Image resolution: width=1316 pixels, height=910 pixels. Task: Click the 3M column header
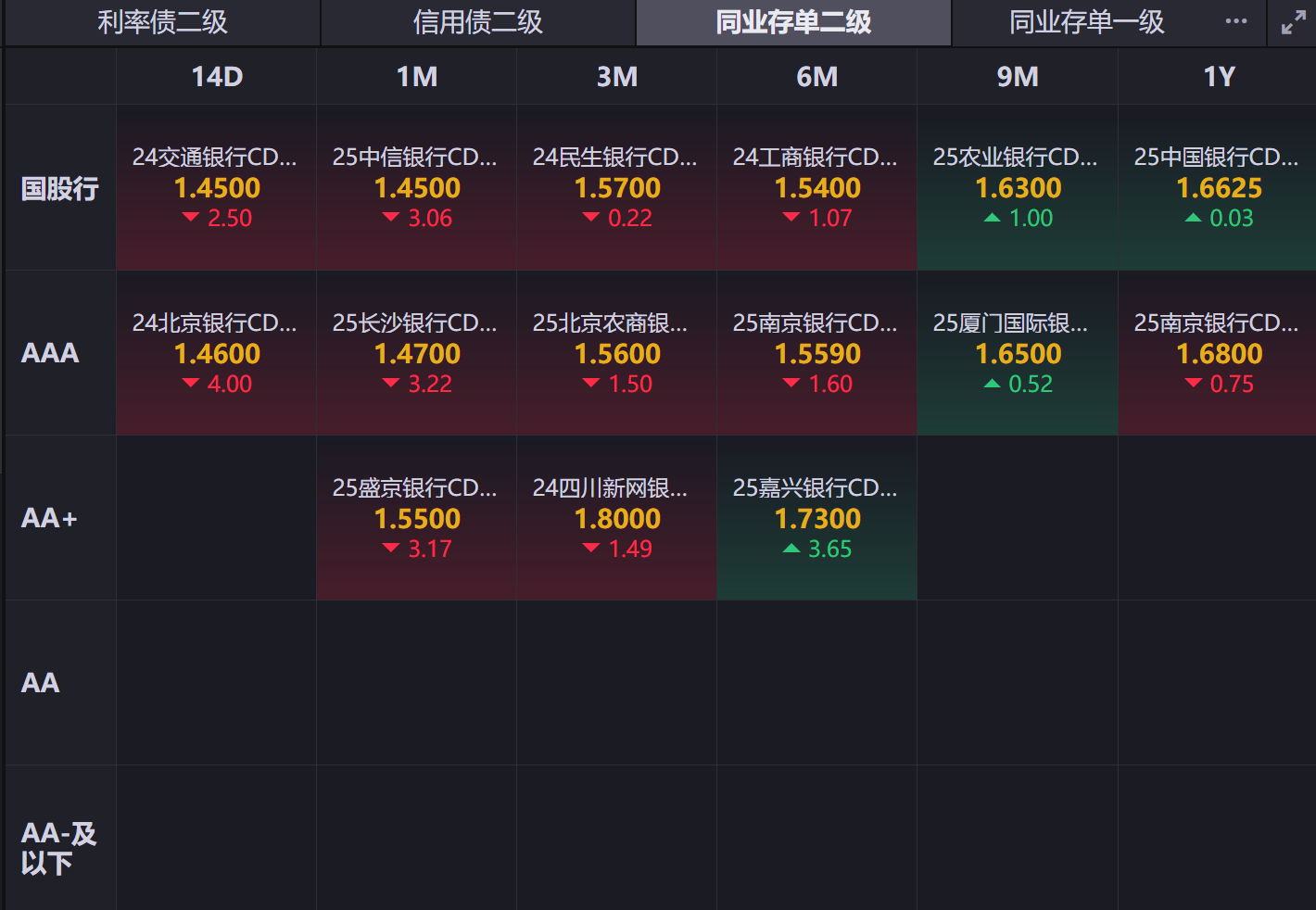pyautogui.click(x=617, y=76)
